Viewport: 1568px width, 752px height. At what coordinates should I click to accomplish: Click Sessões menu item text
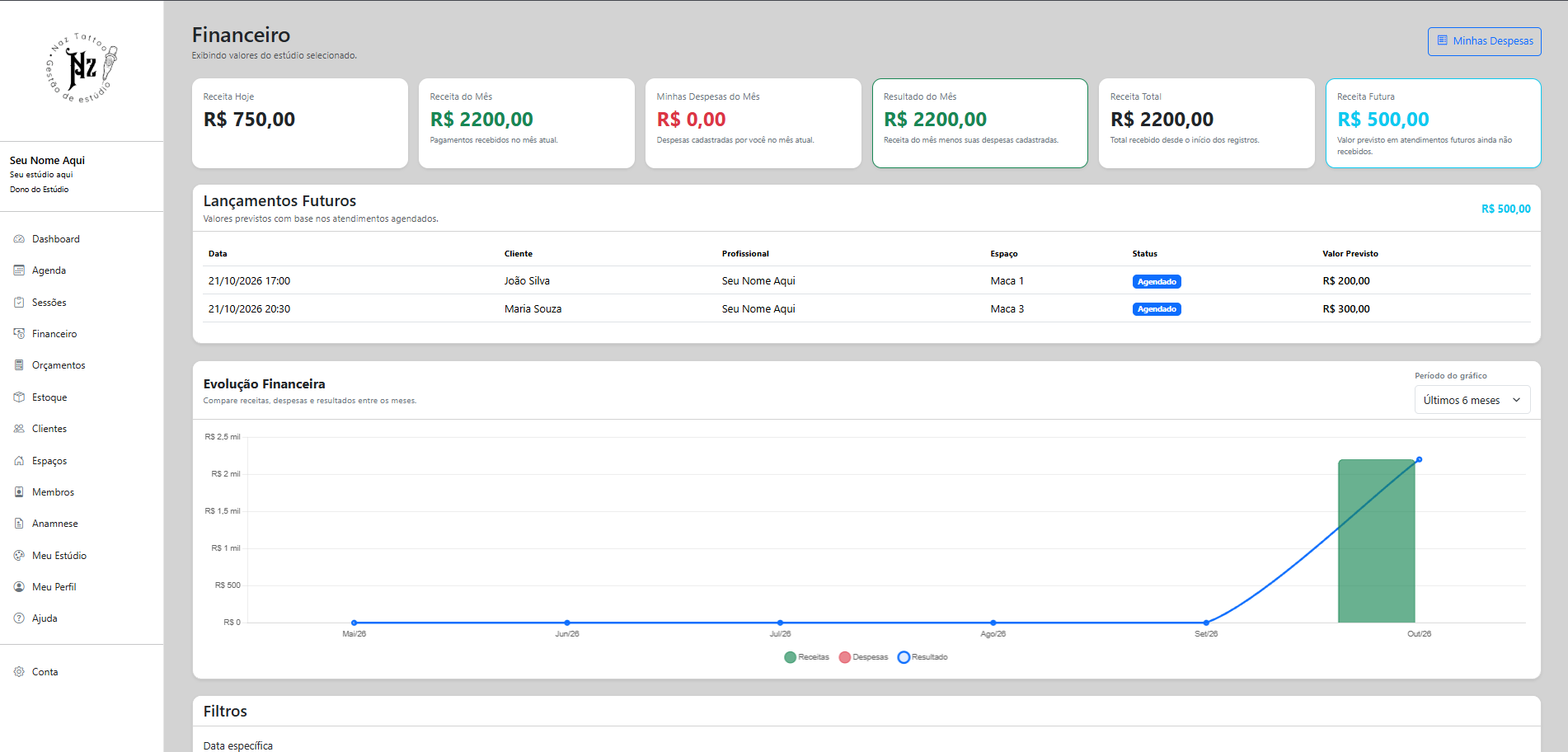(49, 303)
